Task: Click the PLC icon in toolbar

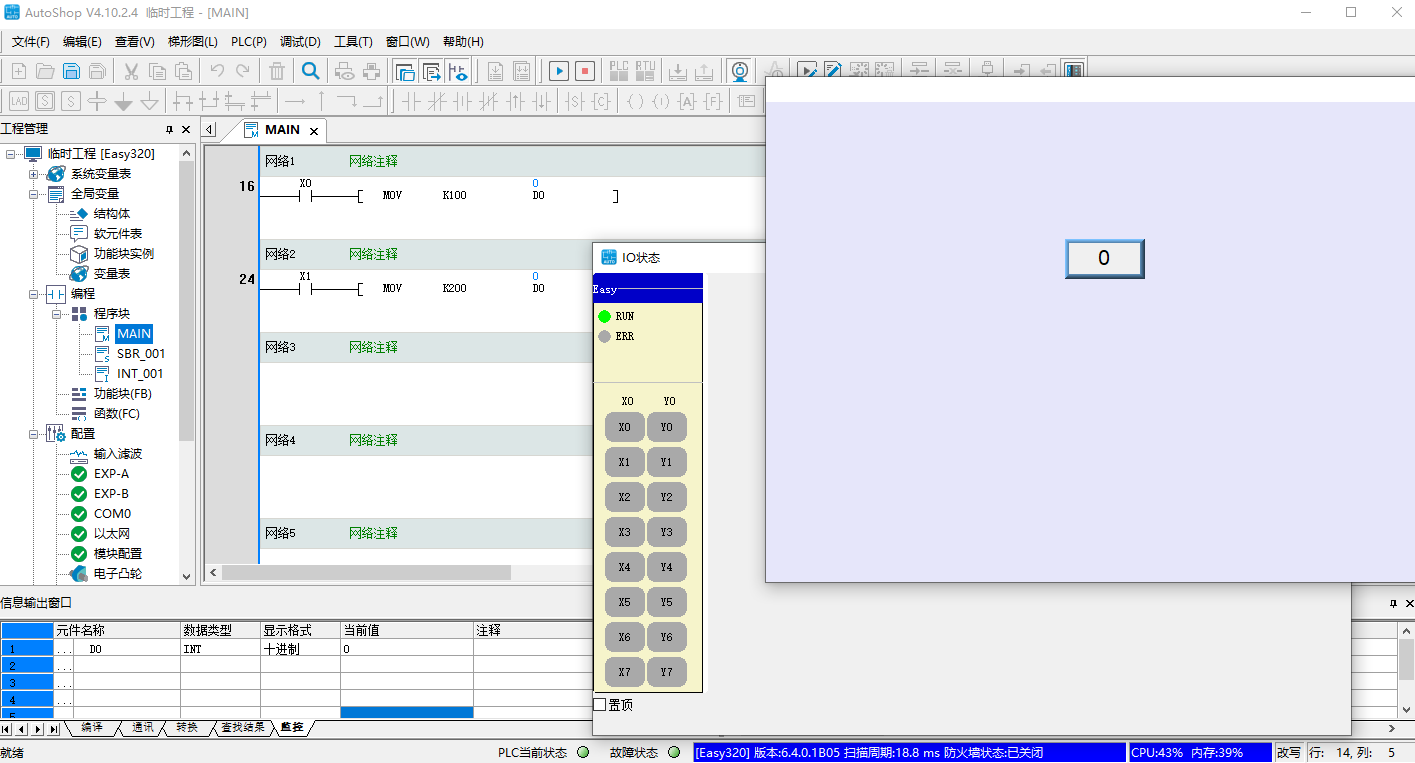Action: 620,71
